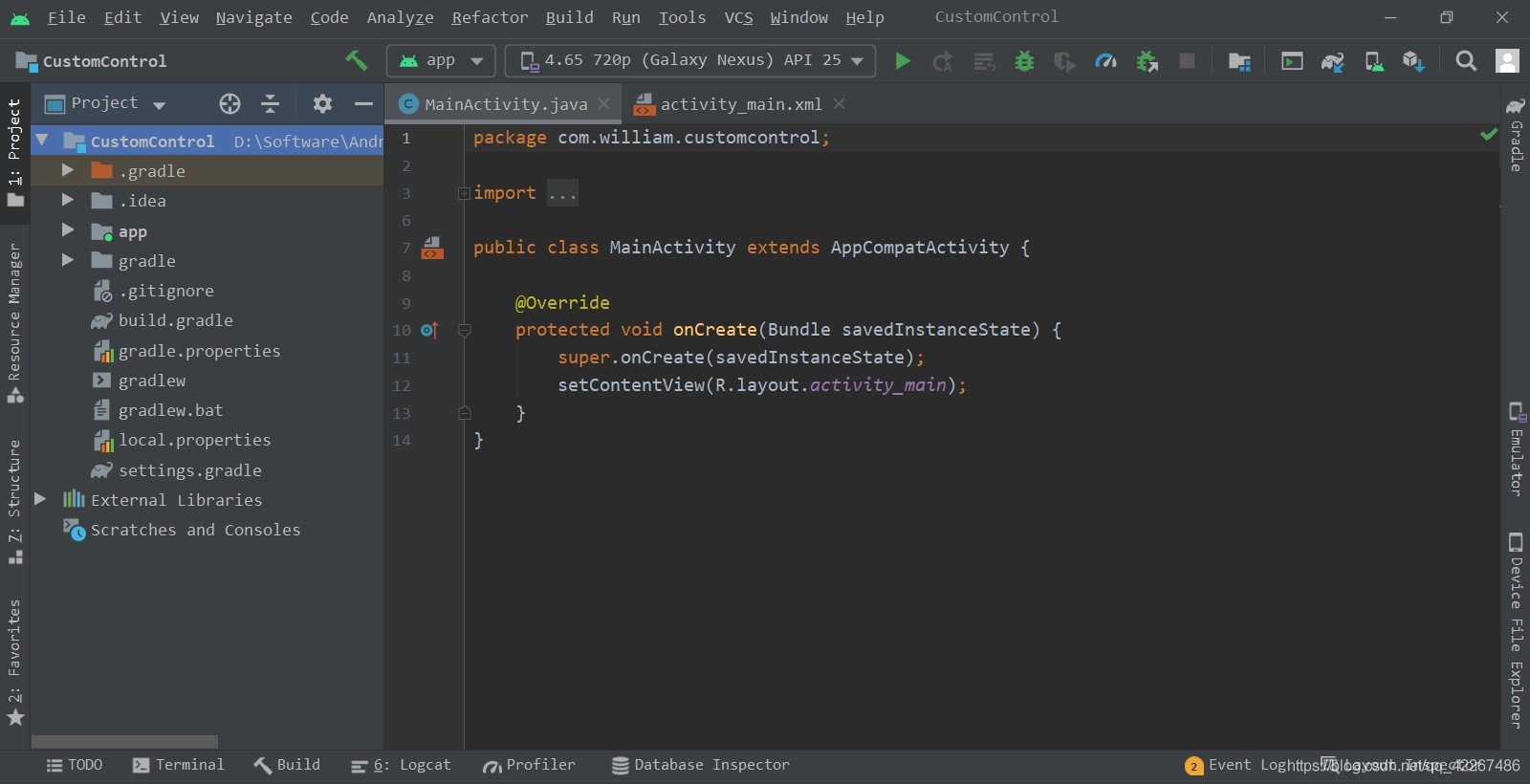The height and width of the screenshot is (784, 1530).
Task: Click the Project panel horizontal scrollbar
Action: [x=124, y=742]
